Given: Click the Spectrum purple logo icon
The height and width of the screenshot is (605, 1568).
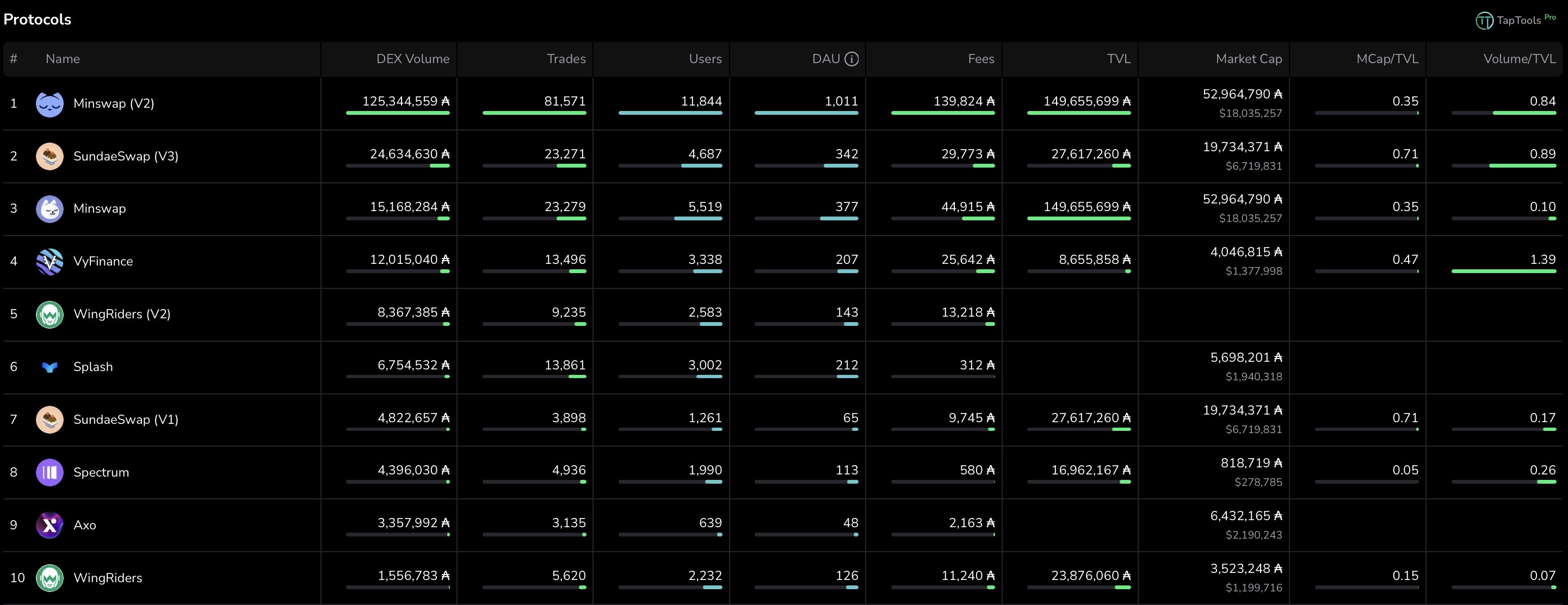Looking at the screenshot, I should coord(50,472).
